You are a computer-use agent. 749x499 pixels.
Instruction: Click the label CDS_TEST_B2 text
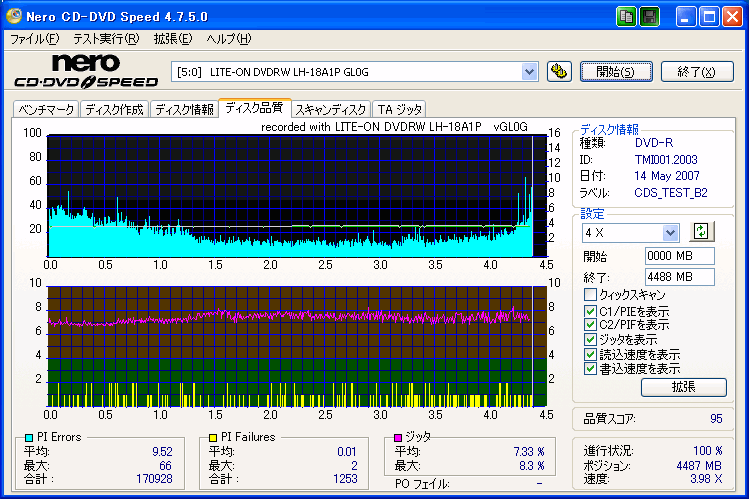click(x=671, y=193)
